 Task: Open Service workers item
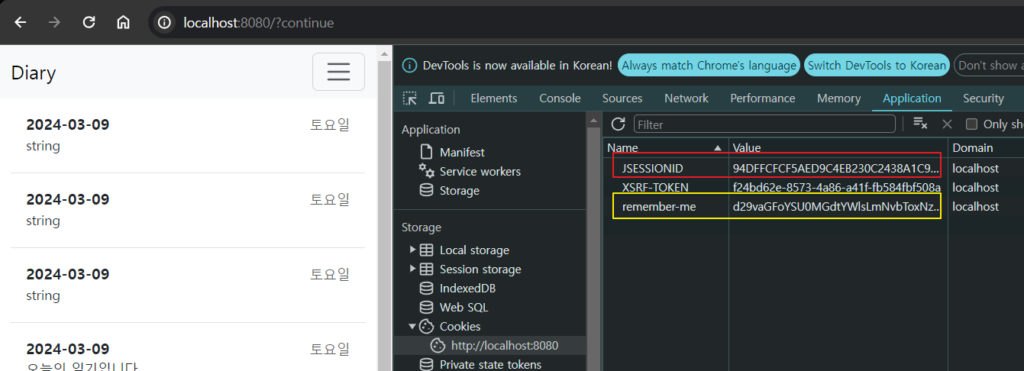(480, 171)
